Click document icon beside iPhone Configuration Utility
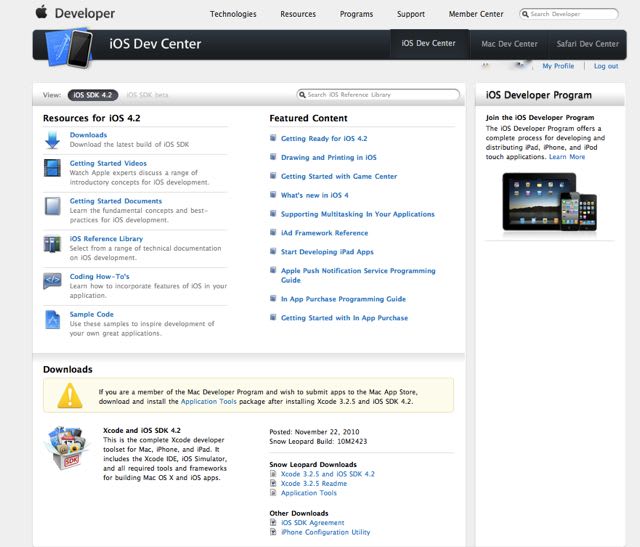 (x=273, y=532)
